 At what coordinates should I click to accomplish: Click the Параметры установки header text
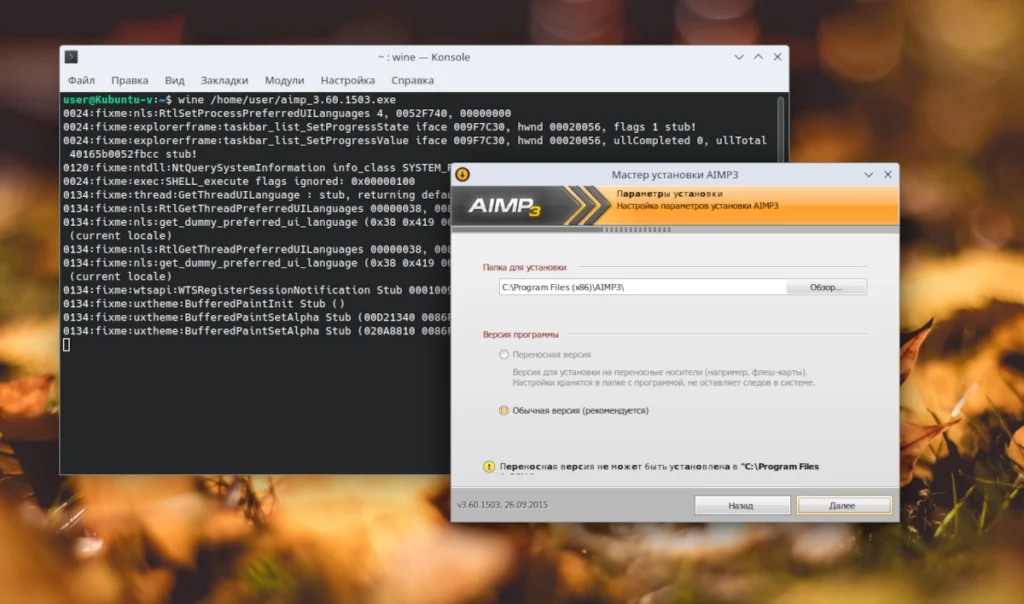[x=669, y=194]
